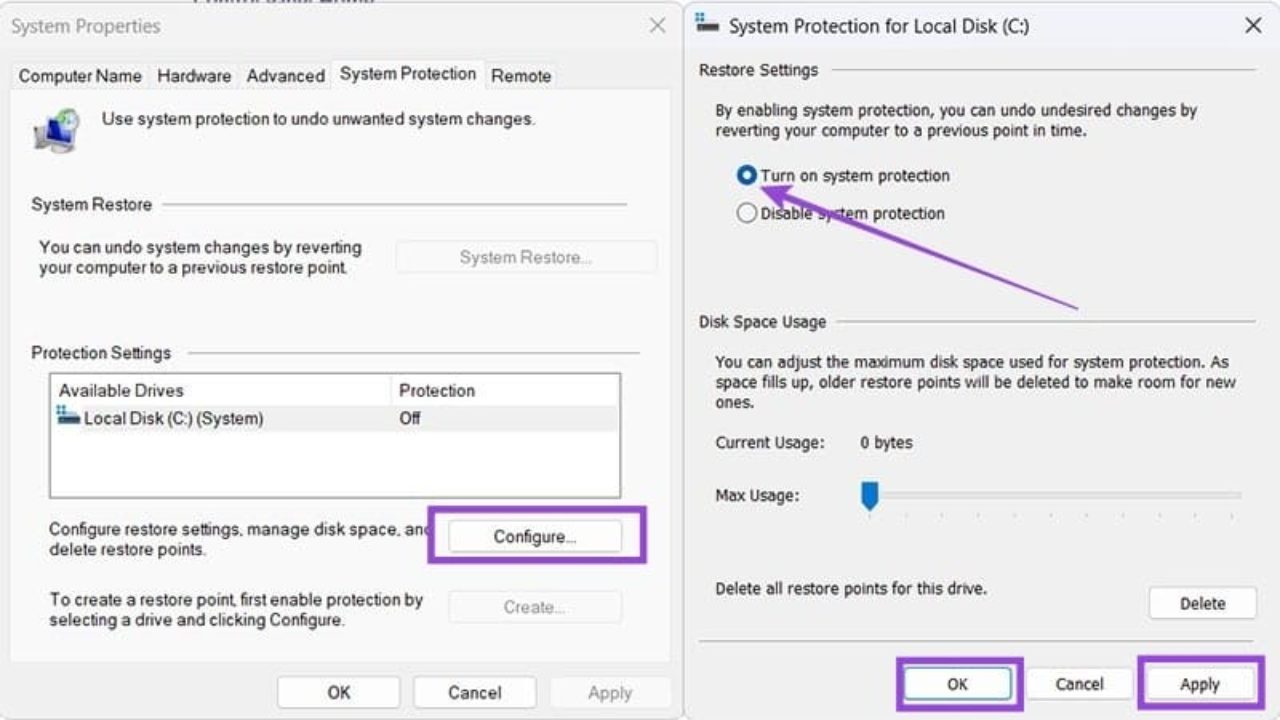Switch to the Hardware tab

click(194, 75)
